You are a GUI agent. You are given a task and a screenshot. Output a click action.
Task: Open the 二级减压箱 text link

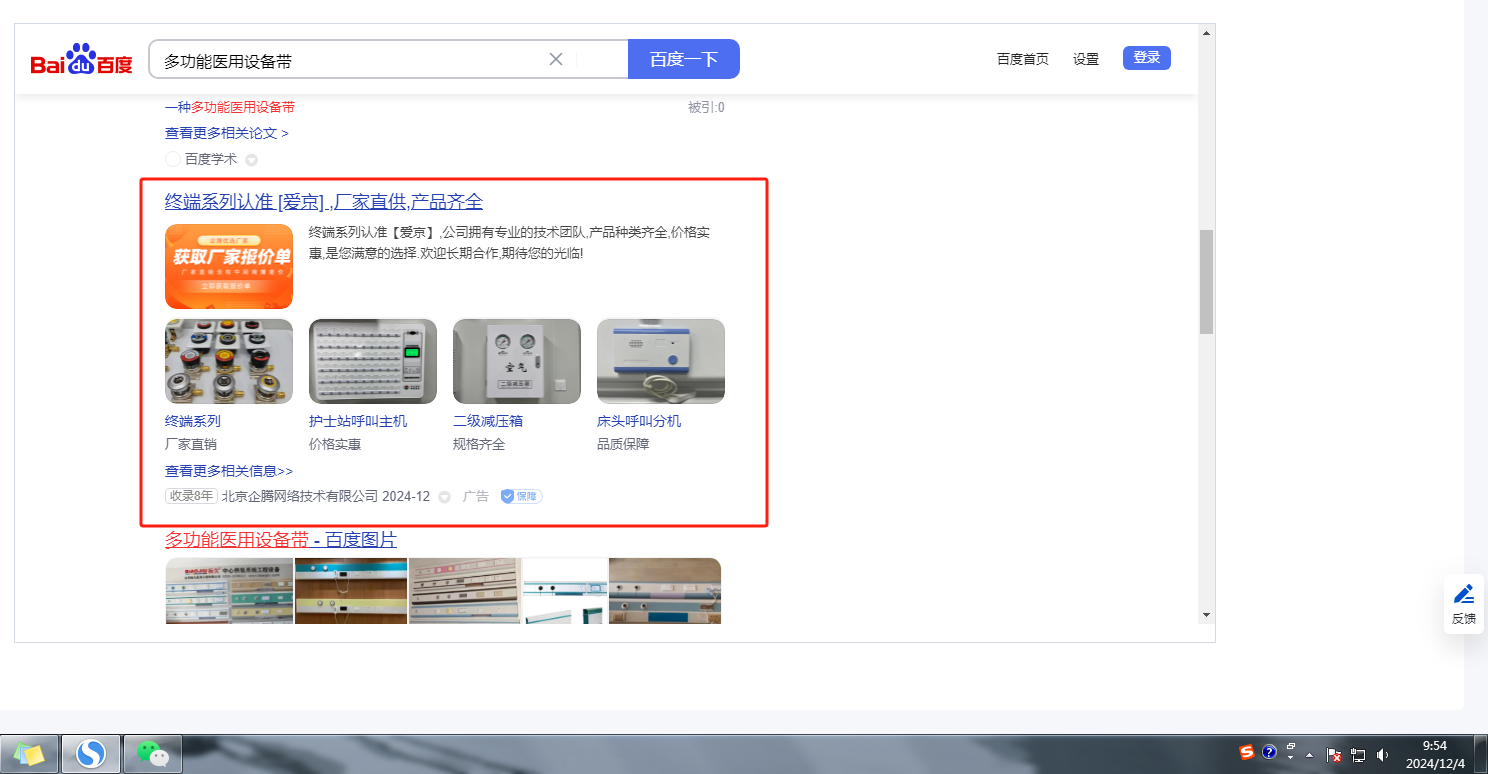488,421
